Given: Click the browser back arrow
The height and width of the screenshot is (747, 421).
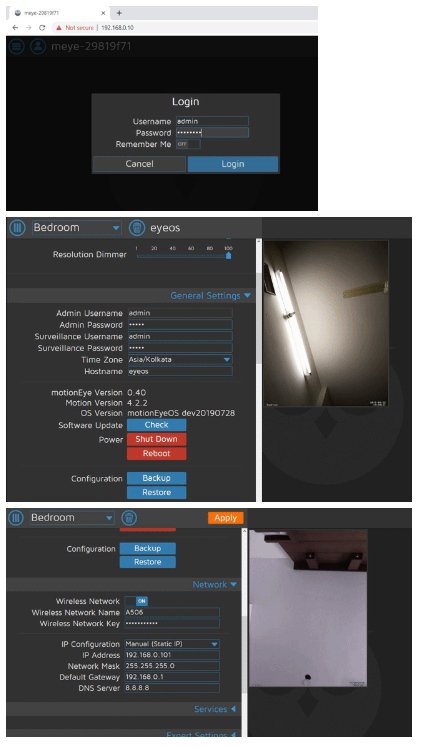Looking at the screenshot, I should pos(15,28).
